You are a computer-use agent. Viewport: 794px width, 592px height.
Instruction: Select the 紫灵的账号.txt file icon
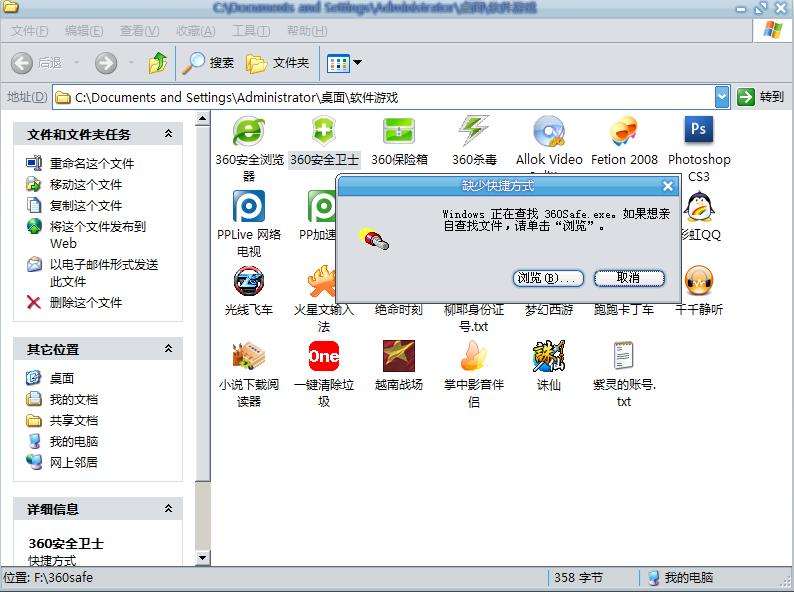pos(624,355)
